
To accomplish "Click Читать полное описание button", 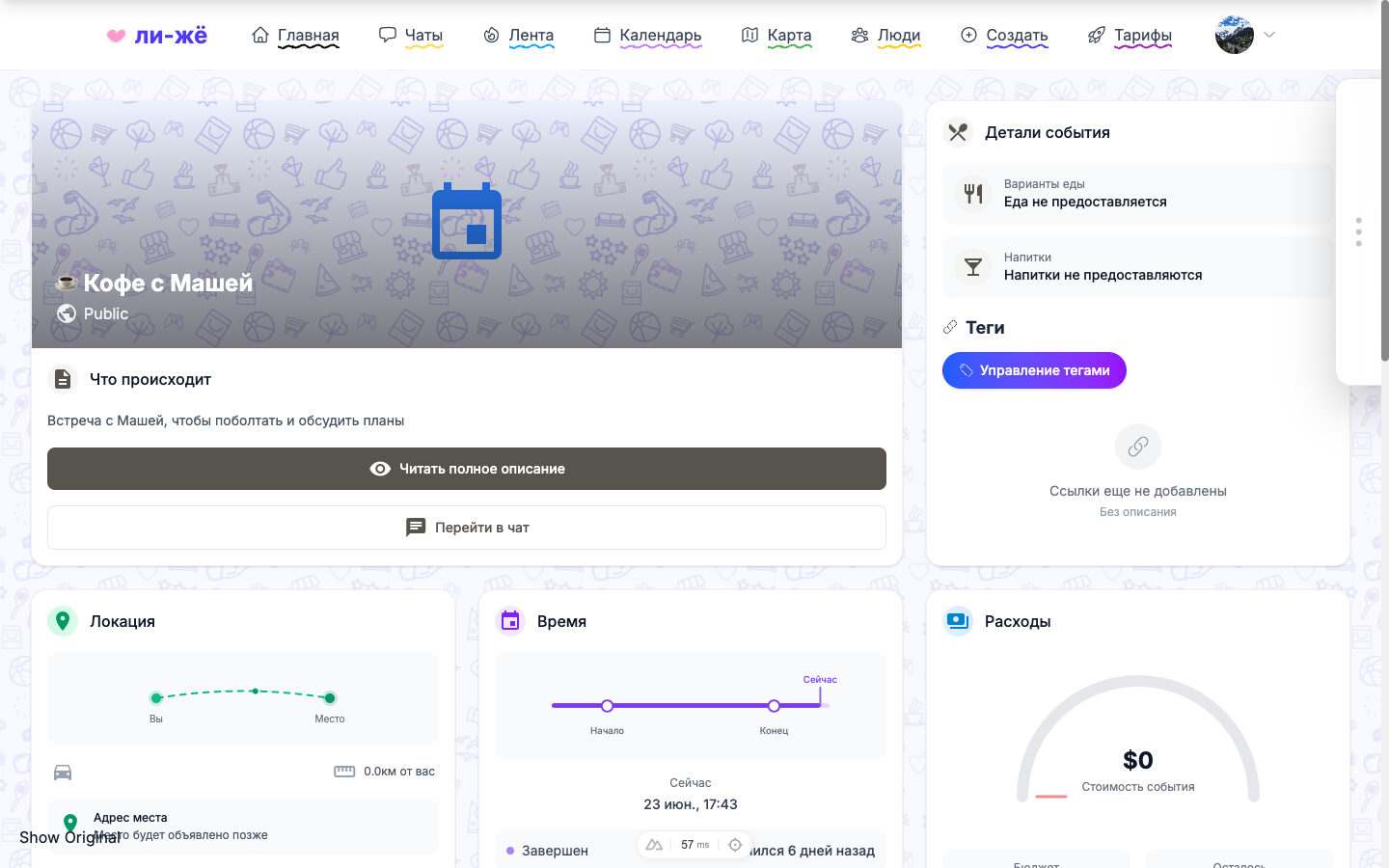I will (467, 469).
